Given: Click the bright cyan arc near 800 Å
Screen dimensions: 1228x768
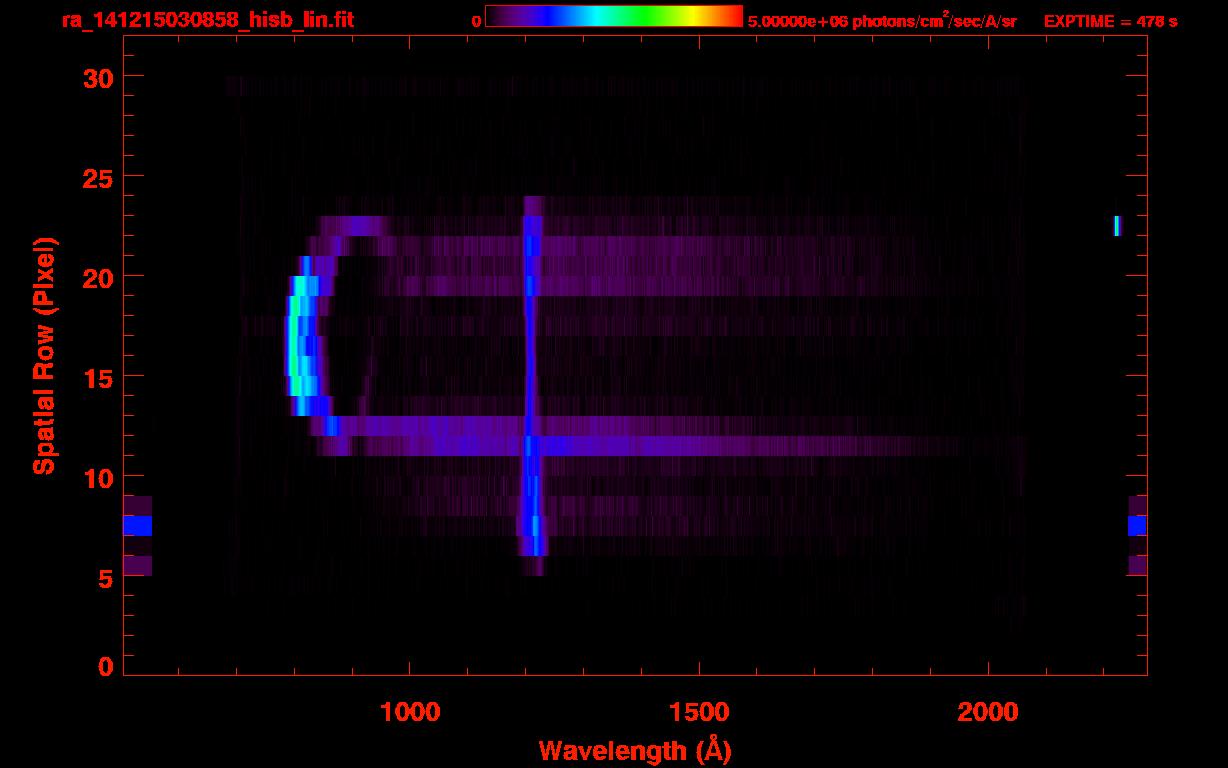Looking at the screenshot, I should click(301, 345).
